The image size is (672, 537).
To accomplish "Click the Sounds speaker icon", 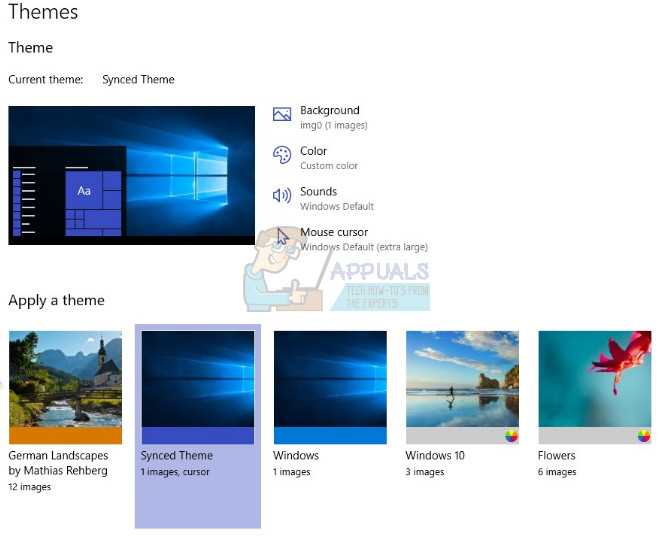I will point(282,195).
